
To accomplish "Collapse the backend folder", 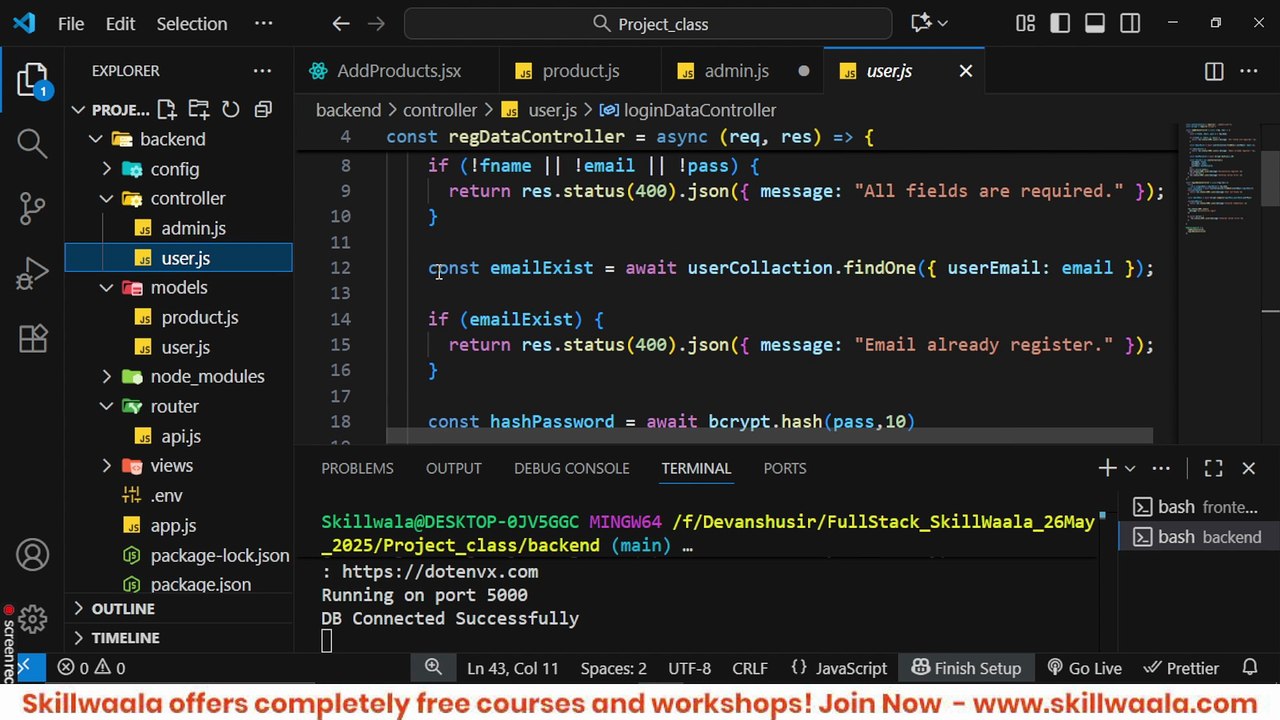I will [x=96, y=139].
